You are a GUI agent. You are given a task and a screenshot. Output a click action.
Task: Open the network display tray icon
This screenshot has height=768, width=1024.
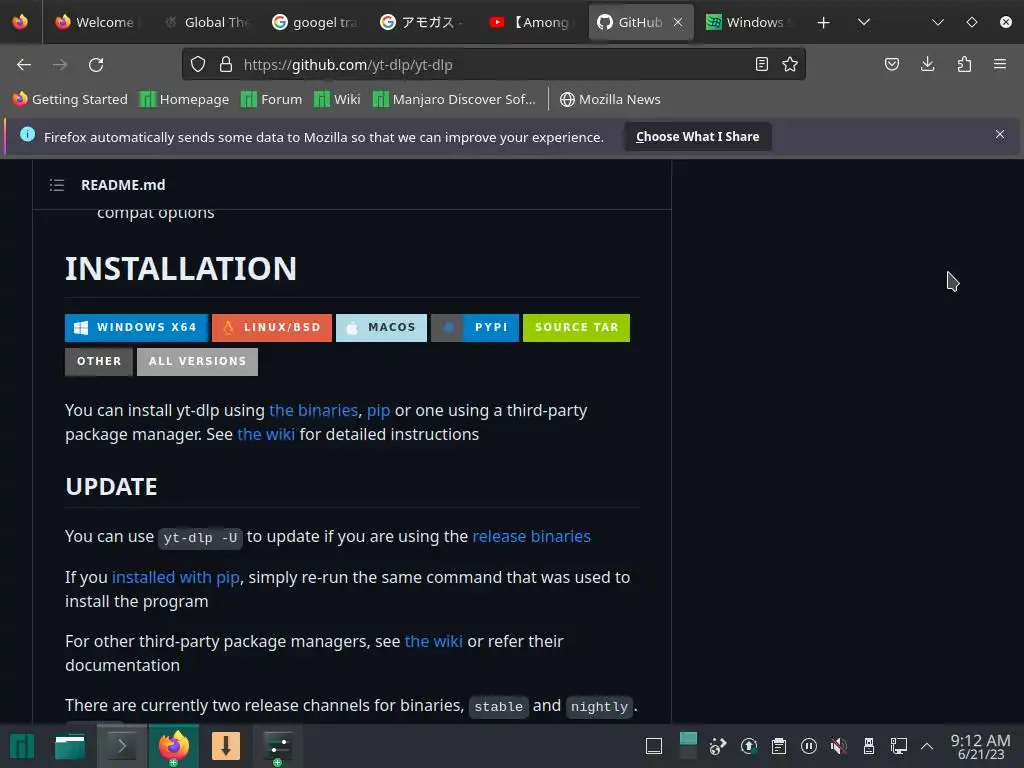point(899,746)
